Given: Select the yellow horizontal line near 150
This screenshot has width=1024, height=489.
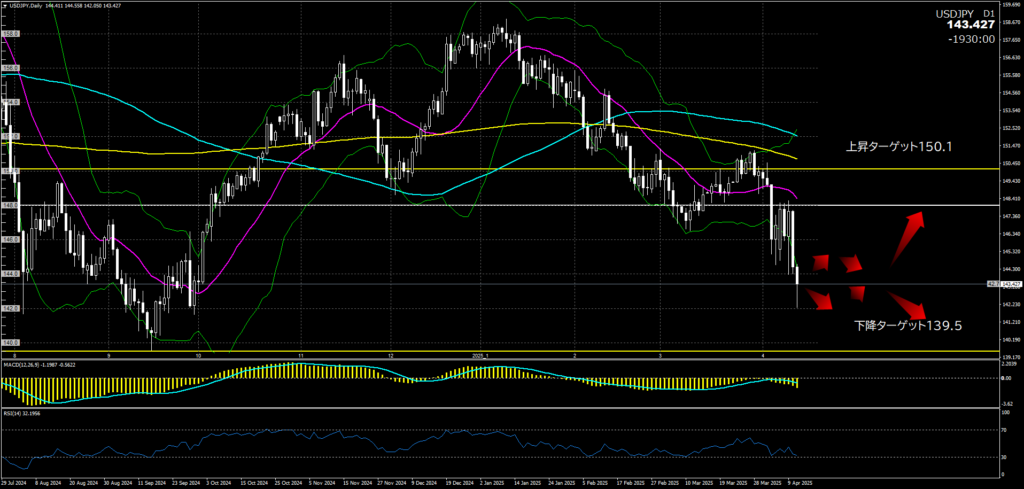Looking at the screenshot, I should [500, 169].
